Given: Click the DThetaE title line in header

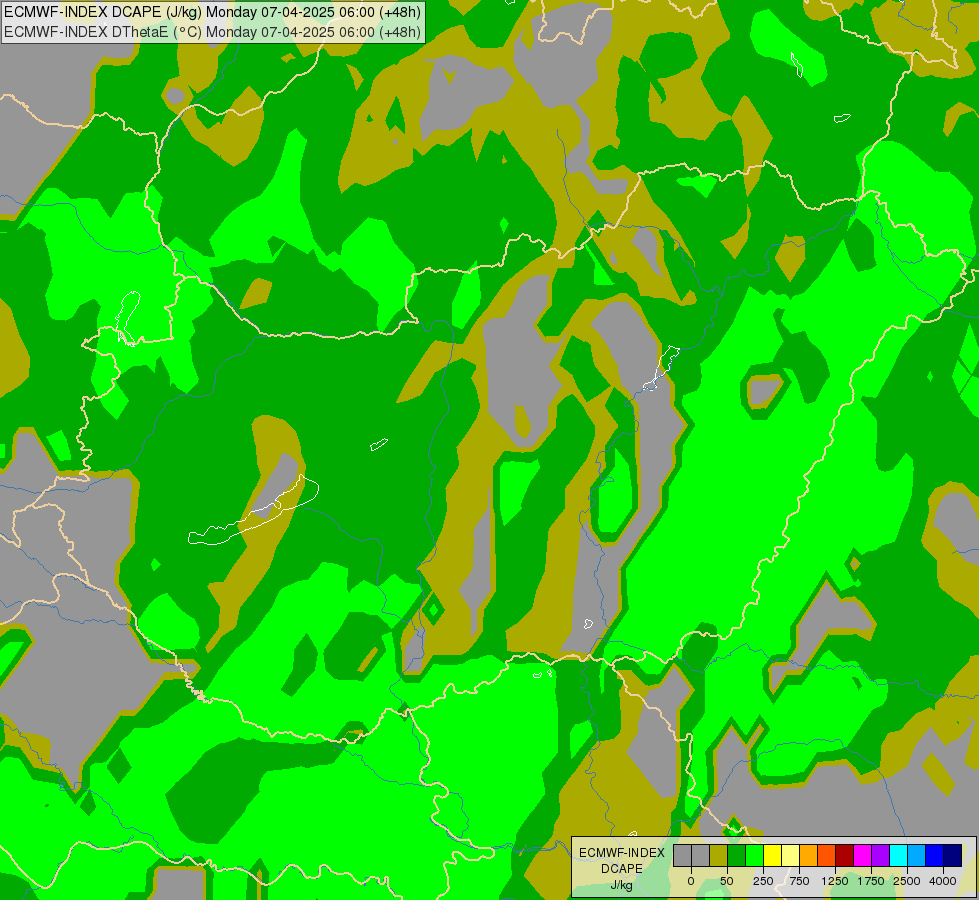Looking at the screenshot, I should tap(212, 32).
